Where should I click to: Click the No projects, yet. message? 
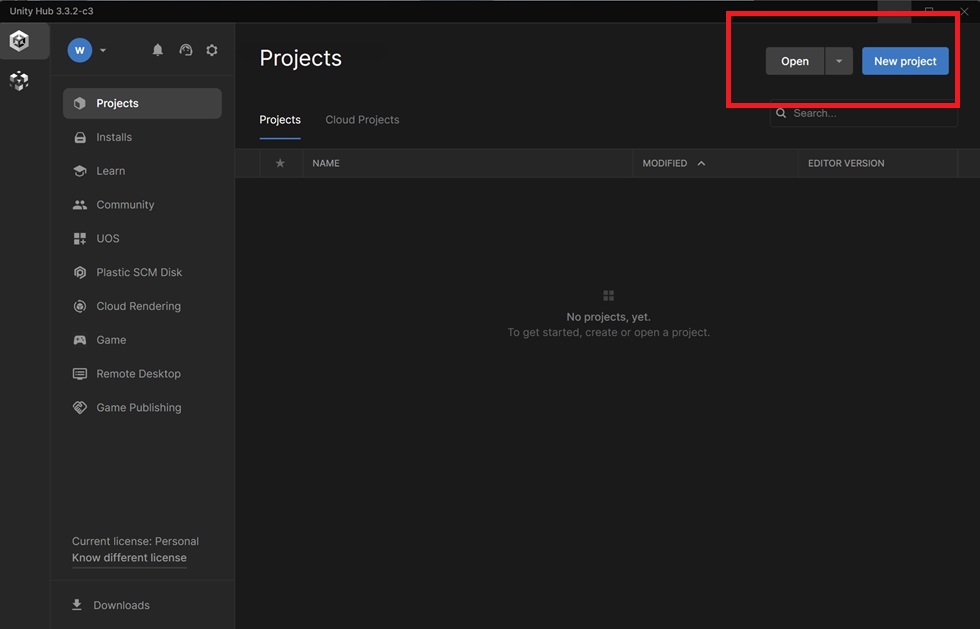click(608, 317)
